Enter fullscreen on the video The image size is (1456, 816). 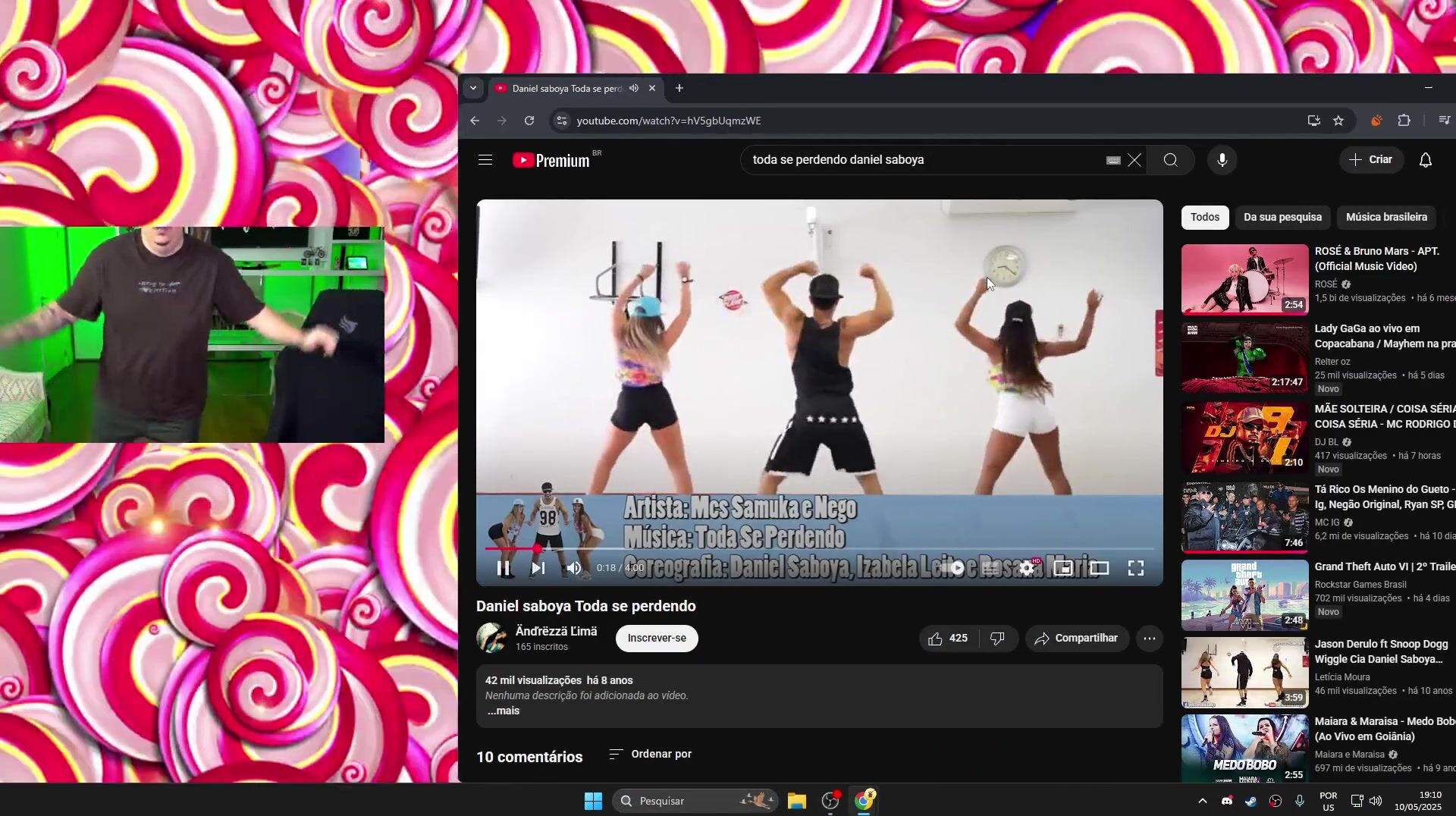pyautogui.click(x=1136, y=568)
